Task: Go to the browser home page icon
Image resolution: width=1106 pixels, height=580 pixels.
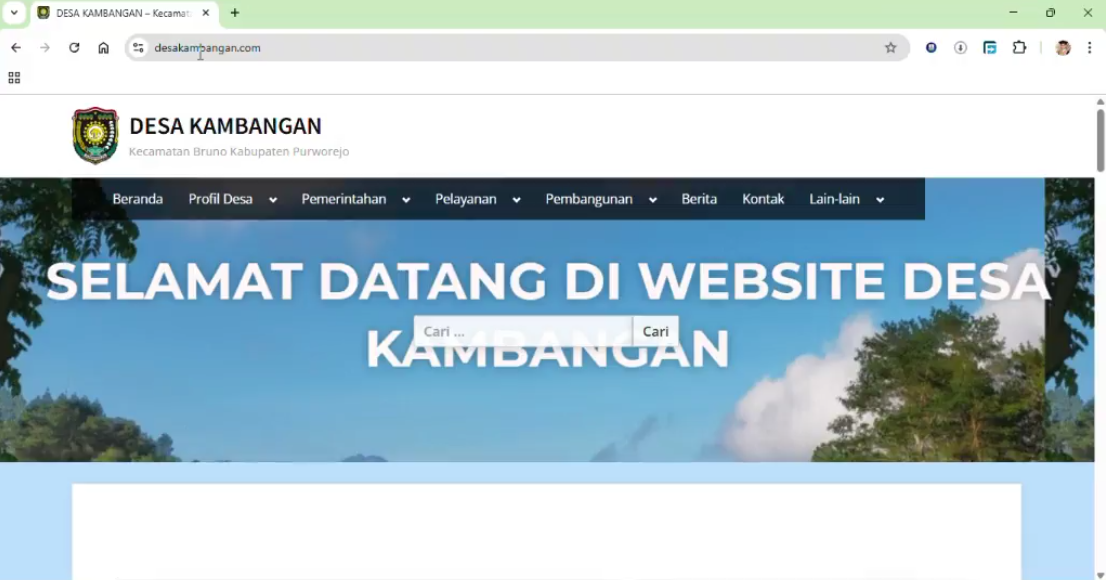Action: (x=103, y=47)
